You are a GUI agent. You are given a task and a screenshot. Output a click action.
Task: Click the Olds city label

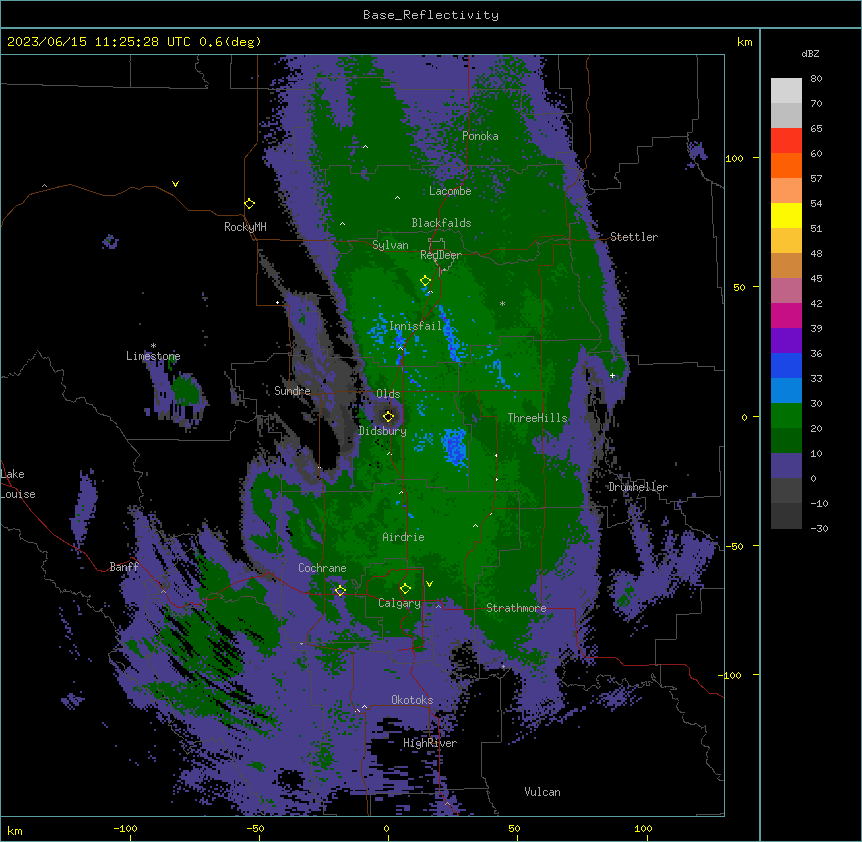pyautogui.click(x=388, y=394)
